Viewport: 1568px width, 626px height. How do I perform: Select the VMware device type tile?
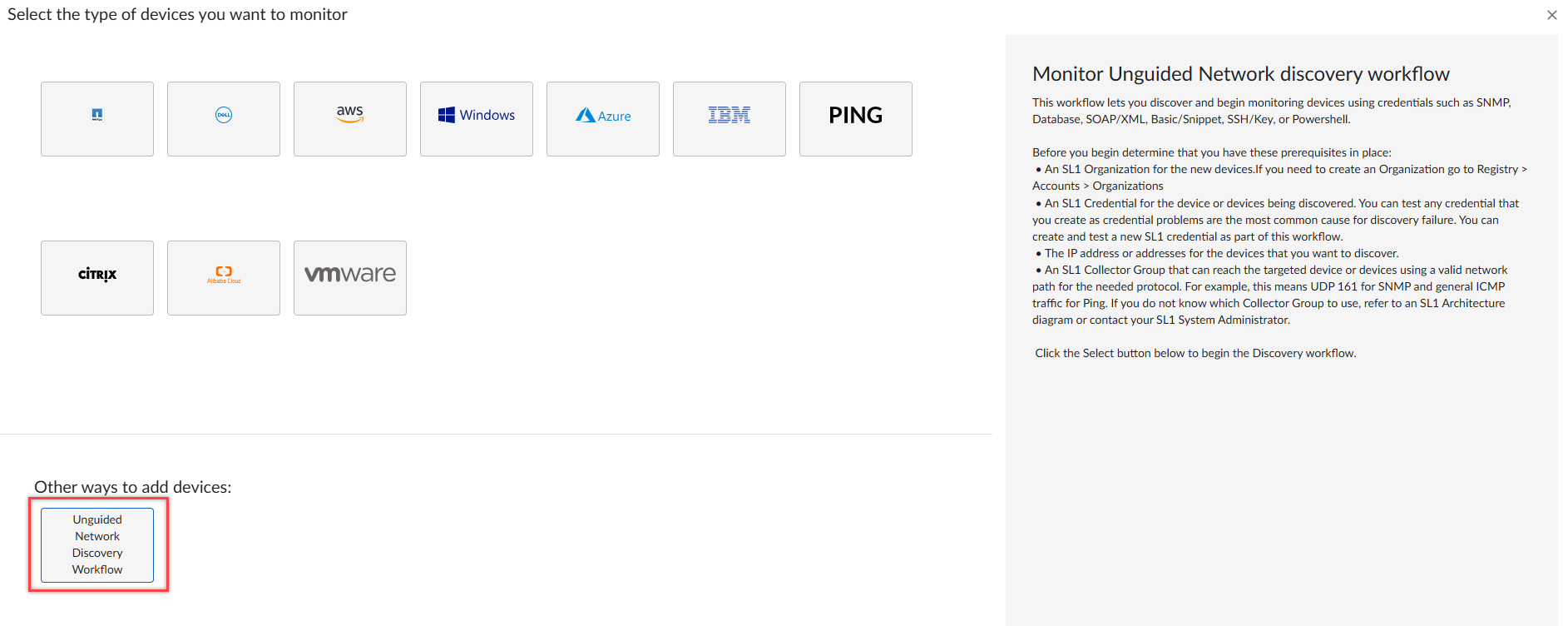click(x=350, y=278)
